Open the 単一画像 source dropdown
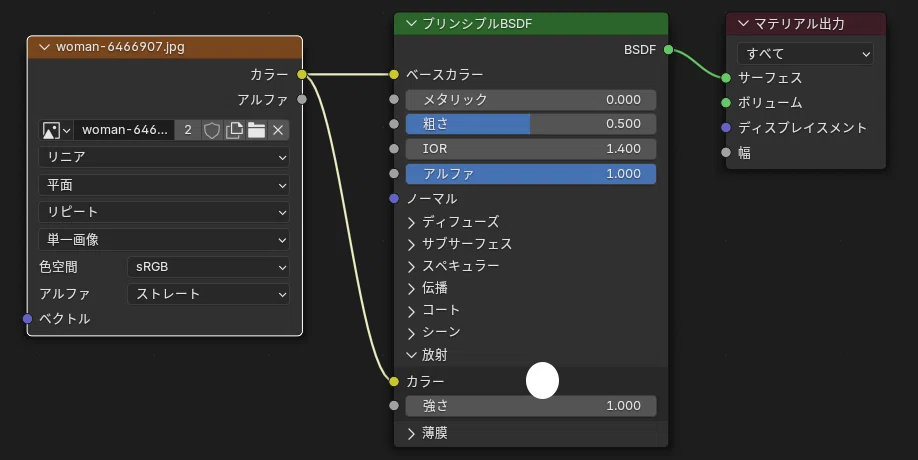This screenshot has height=460, width=918. (164, 239)
